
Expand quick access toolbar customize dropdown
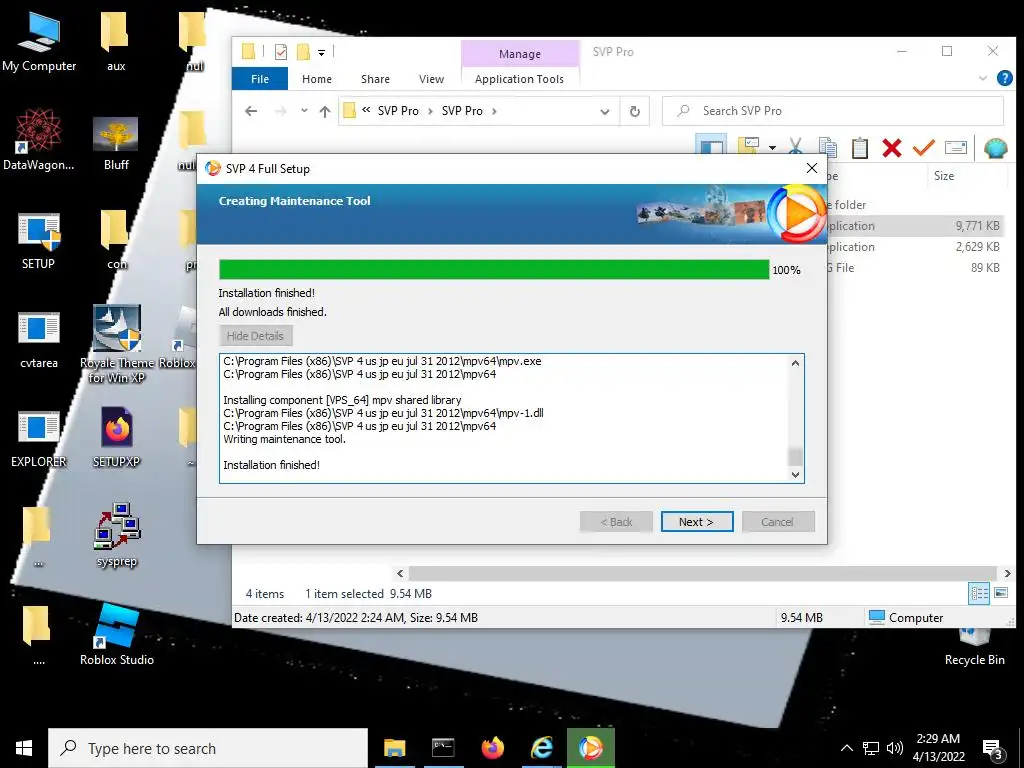tap(321, 52)
